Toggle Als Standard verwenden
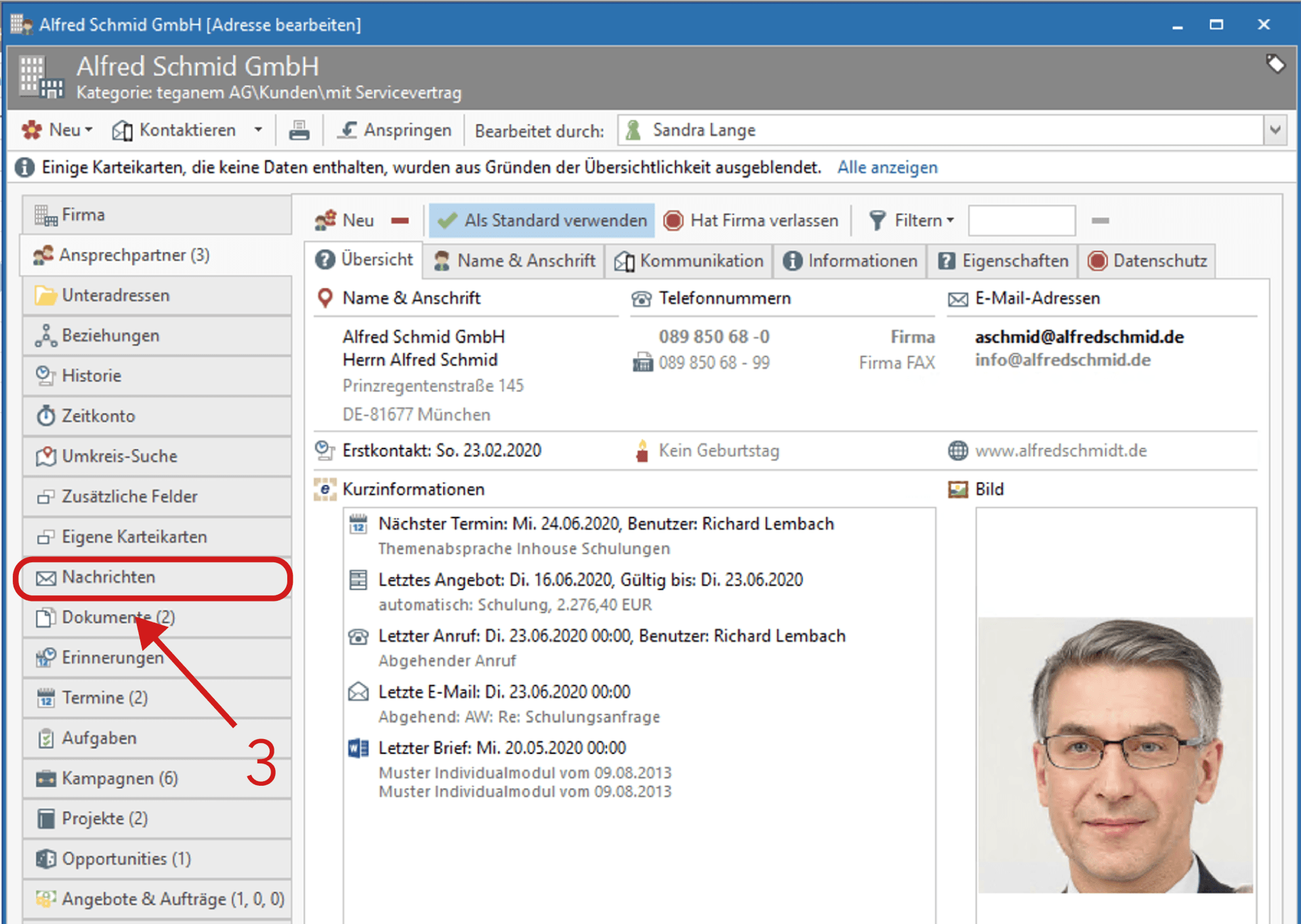This screenshot has width=1301, height=924. (x=542, y=221)
